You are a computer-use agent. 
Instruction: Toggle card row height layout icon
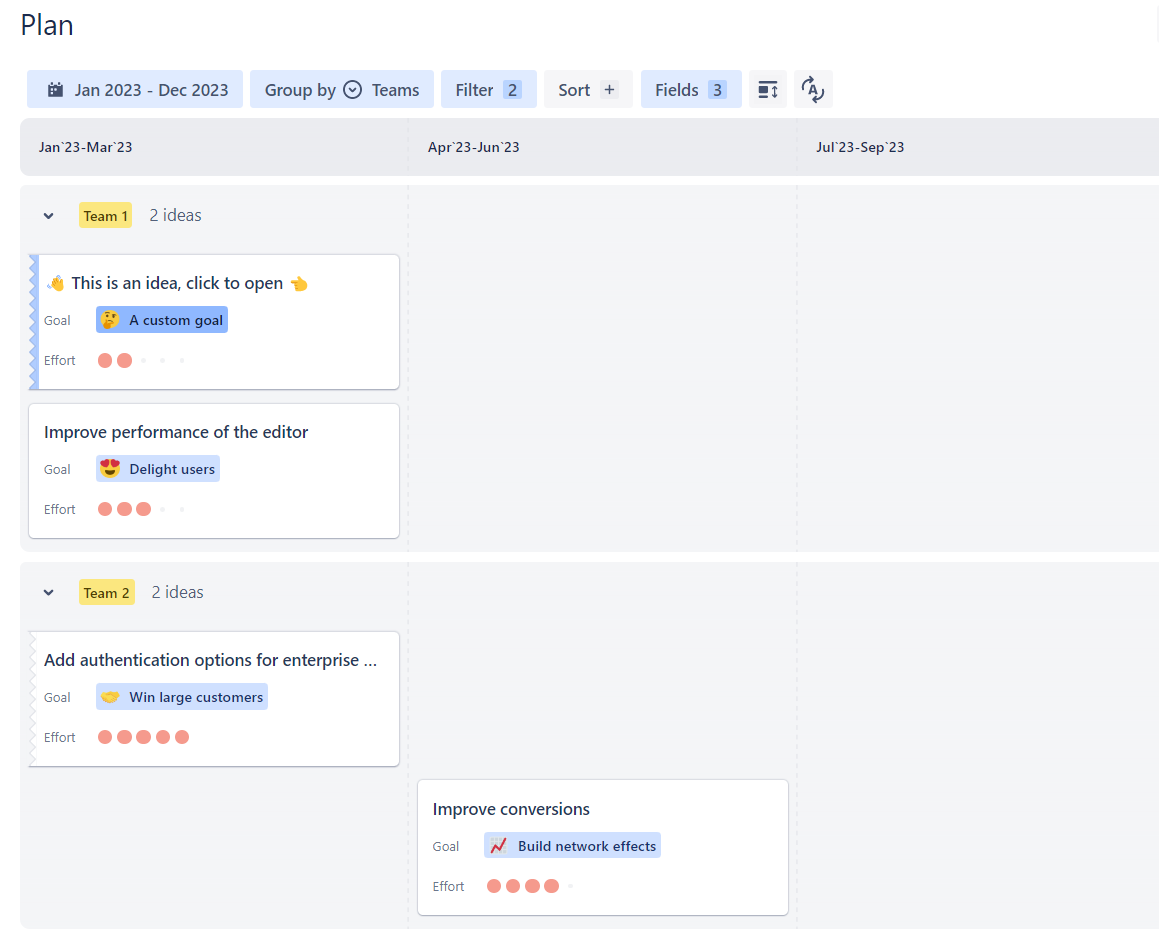[768, 89]
